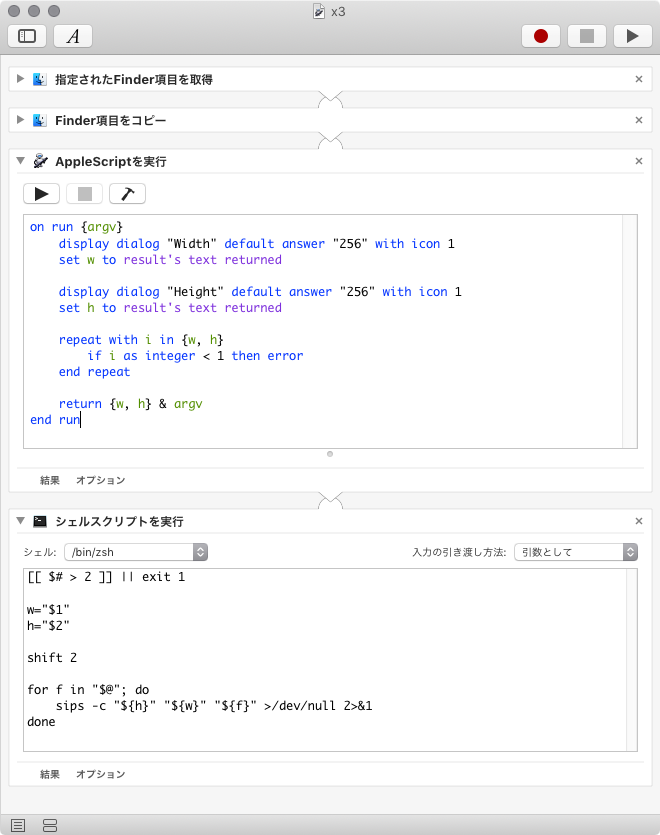Click the 'w="$1"' line in the shell script
660x835 pixels.
pos(48,609)
